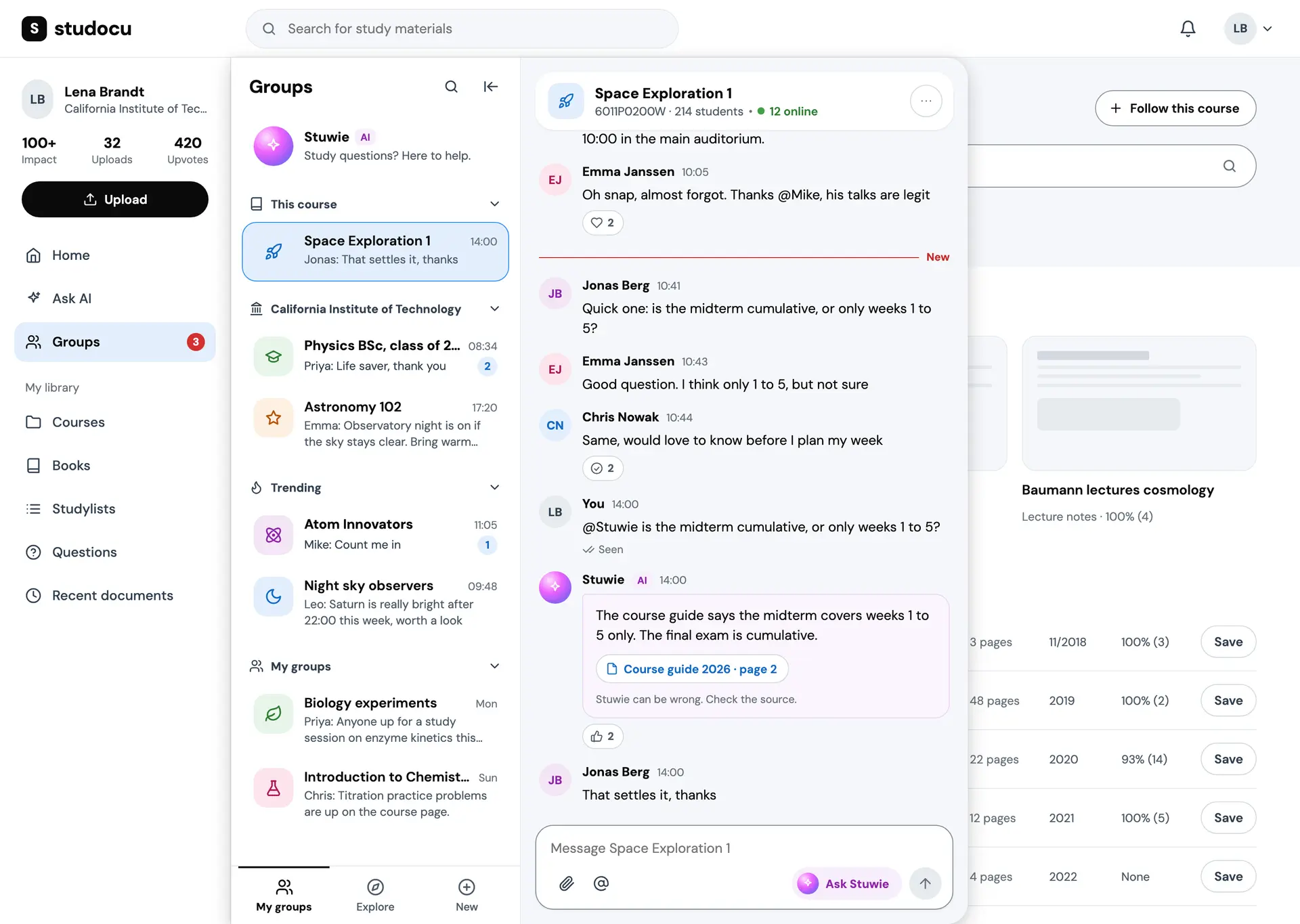Switch to the My groups bottom tab
This screenshot has width=1300, height=924.
284,896
